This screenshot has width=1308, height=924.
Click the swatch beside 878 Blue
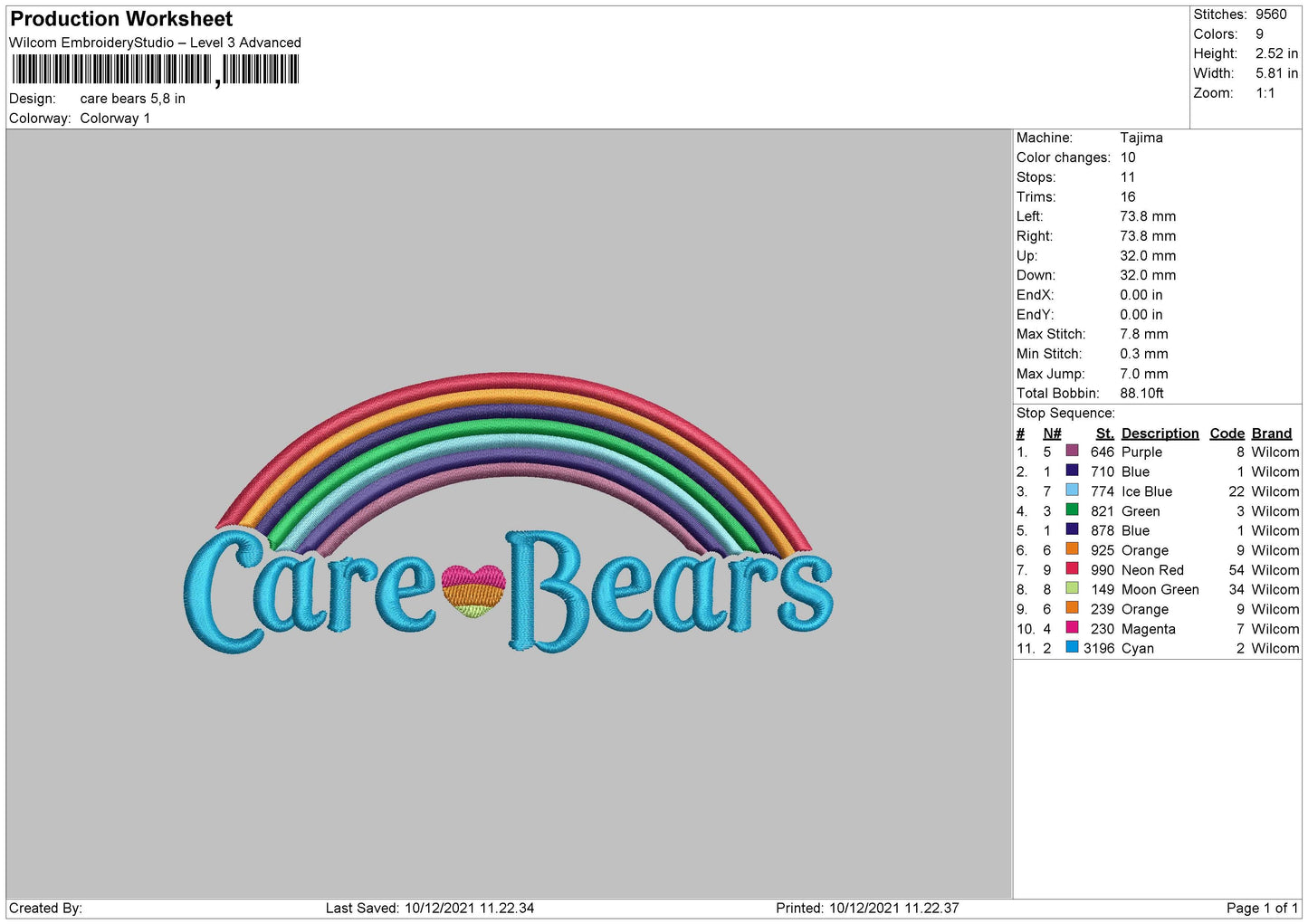click(x=1073, y=529)
